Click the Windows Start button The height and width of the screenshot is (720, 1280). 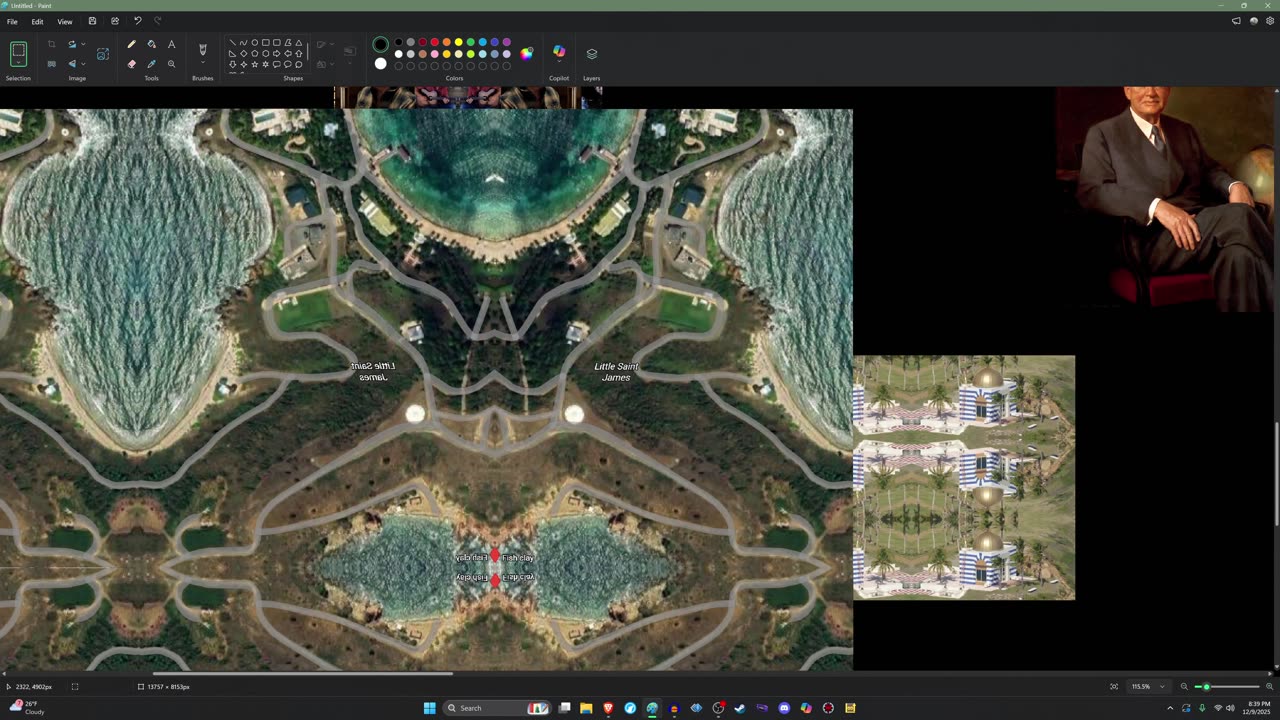point(429,708)
